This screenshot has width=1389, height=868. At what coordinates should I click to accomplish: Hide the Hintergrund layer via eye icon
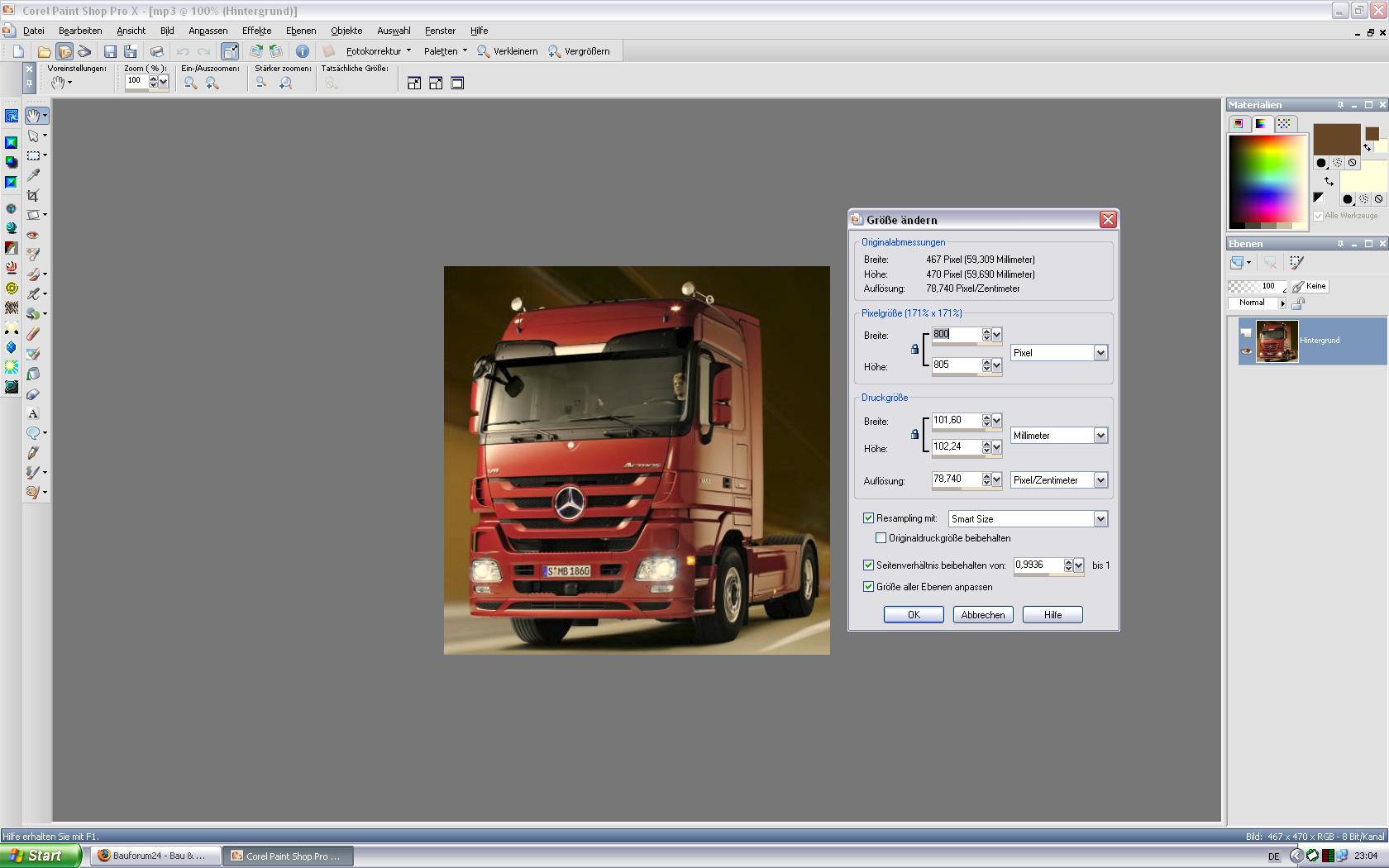pos(1247,351)
